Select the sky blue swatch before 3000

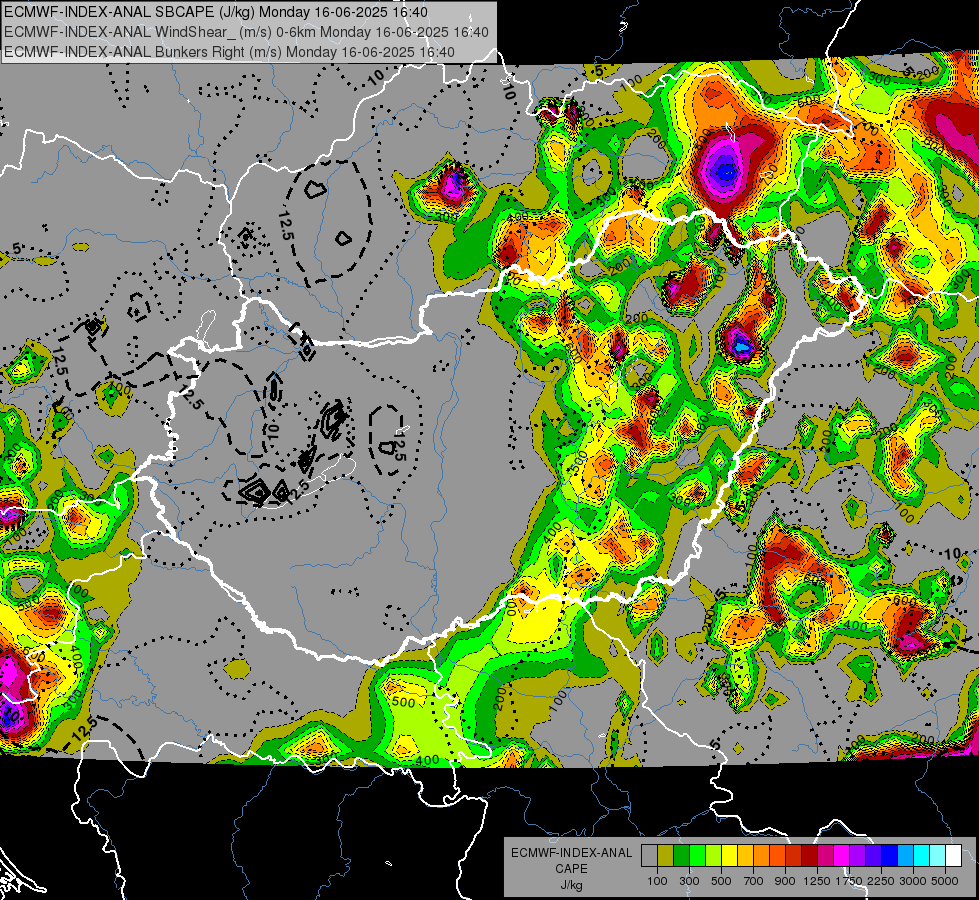[905, 856]
